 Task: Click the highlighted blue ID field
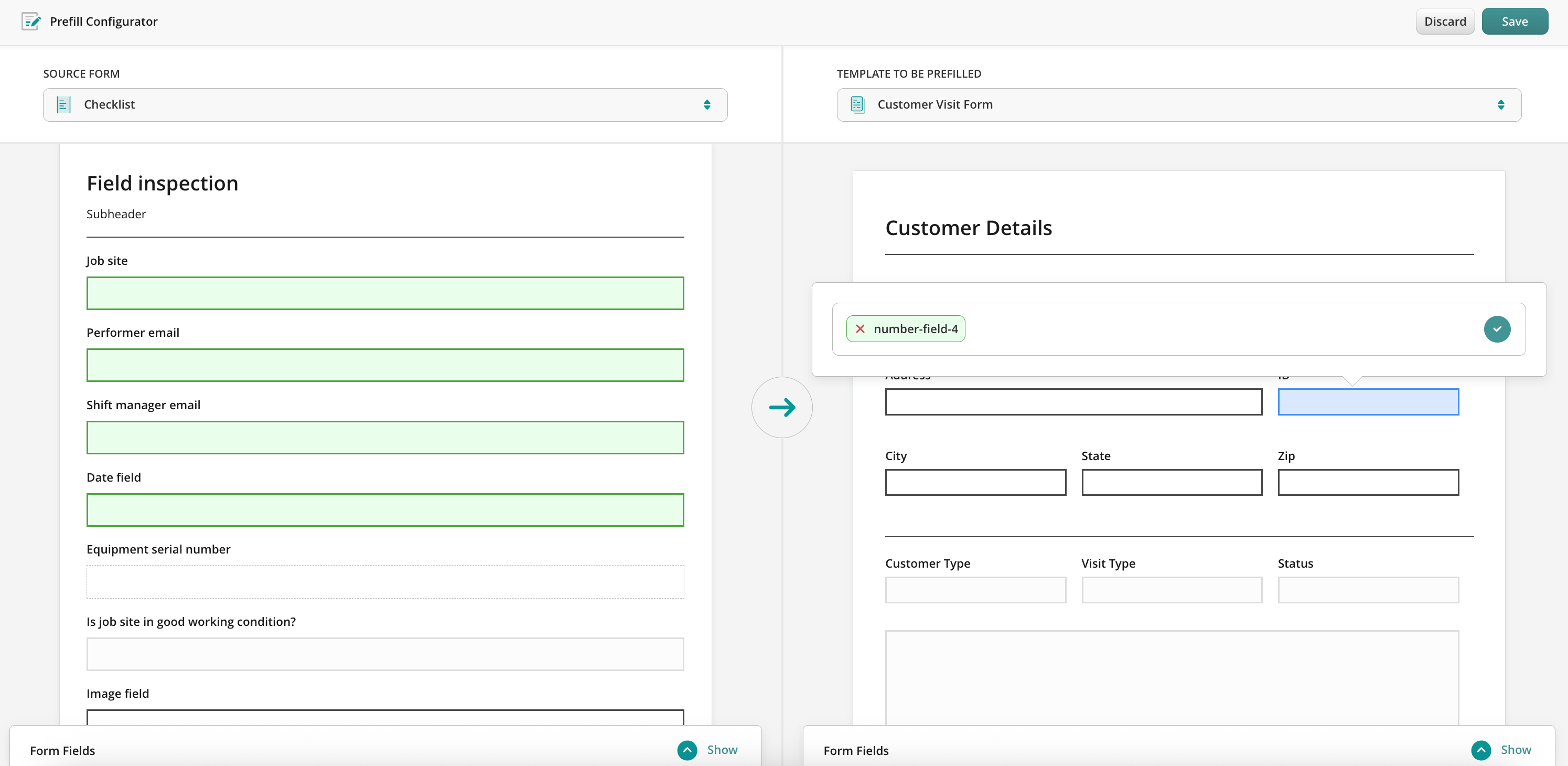point(1368,402)
